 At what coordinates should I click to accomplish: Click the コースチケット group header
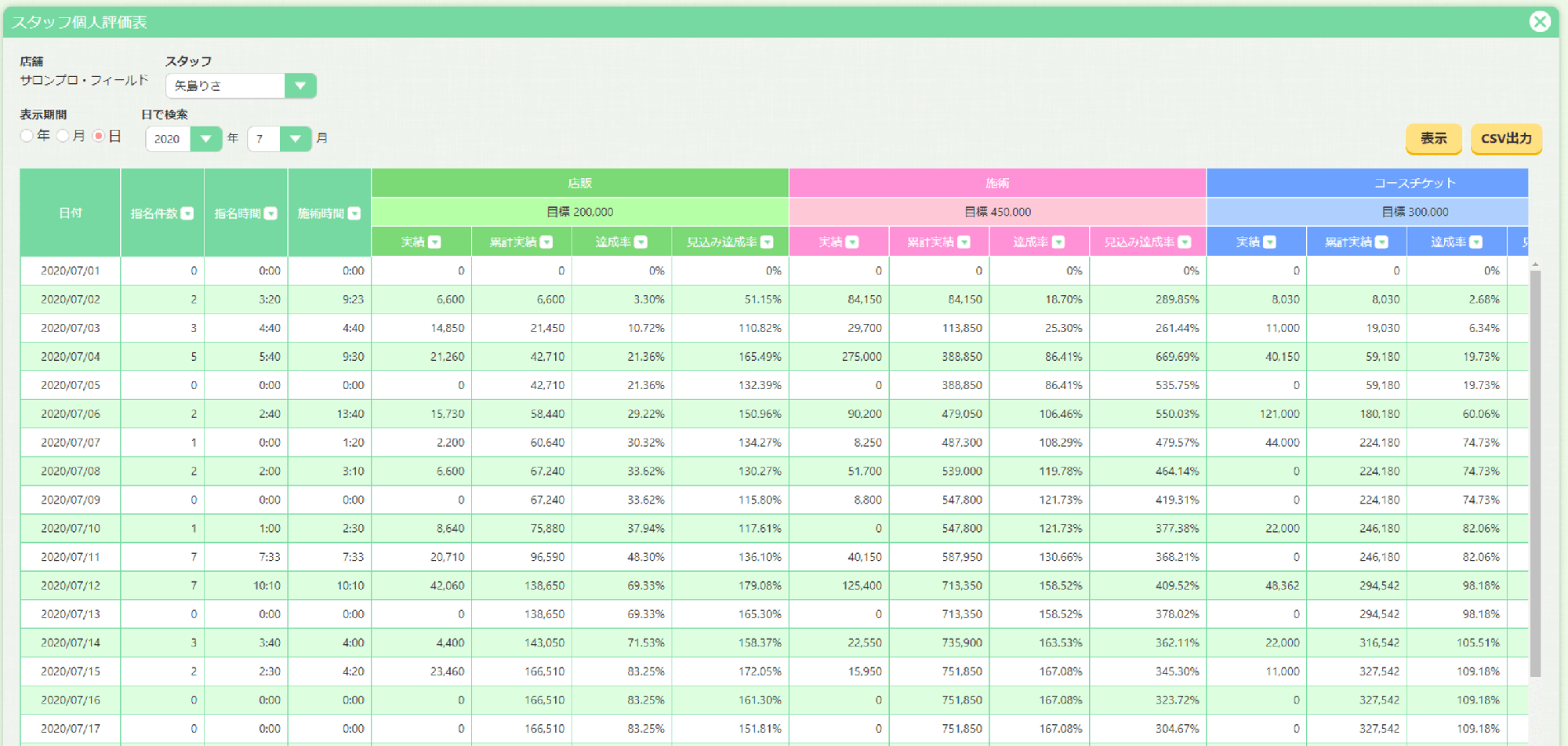(x=1414, y=183)
